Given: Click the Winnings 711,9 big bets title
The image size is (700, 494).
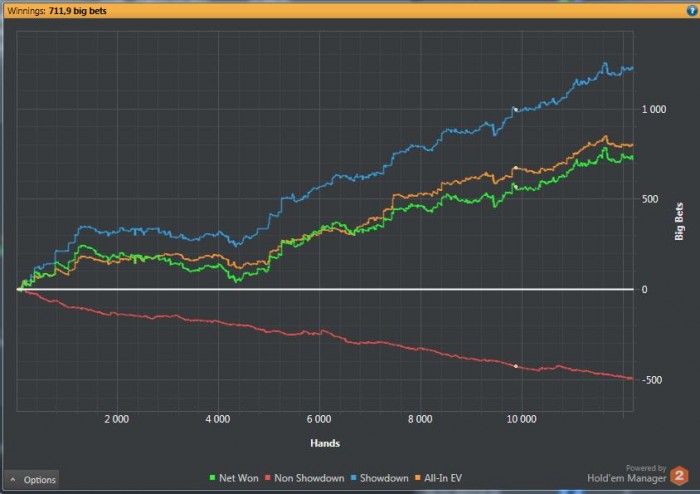Looking at the screenshot, I should click(x=57, y=11).
